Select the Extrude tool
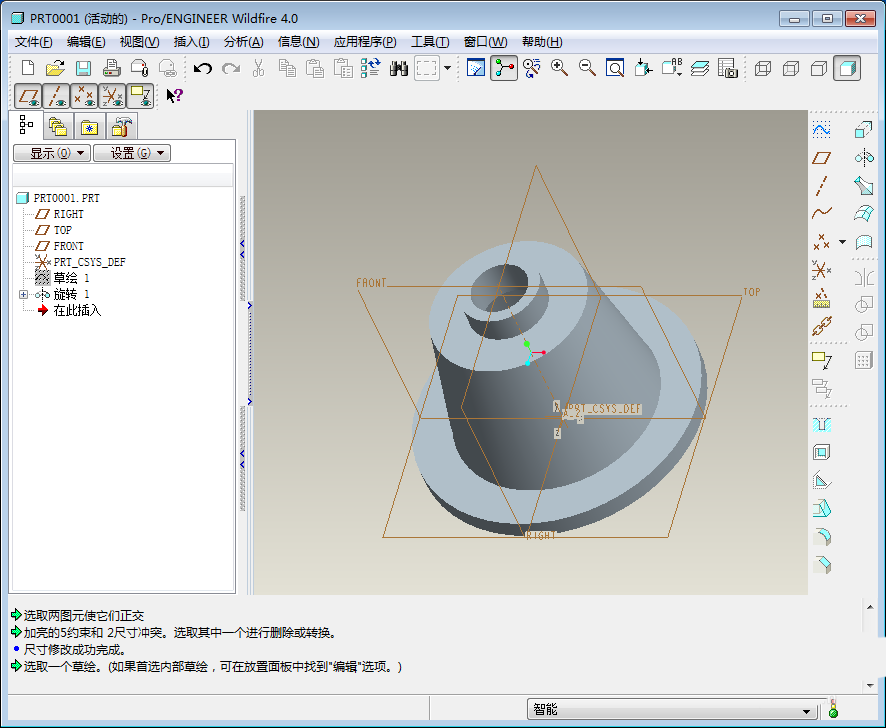 pyautogui.click(x=863, y=130)
